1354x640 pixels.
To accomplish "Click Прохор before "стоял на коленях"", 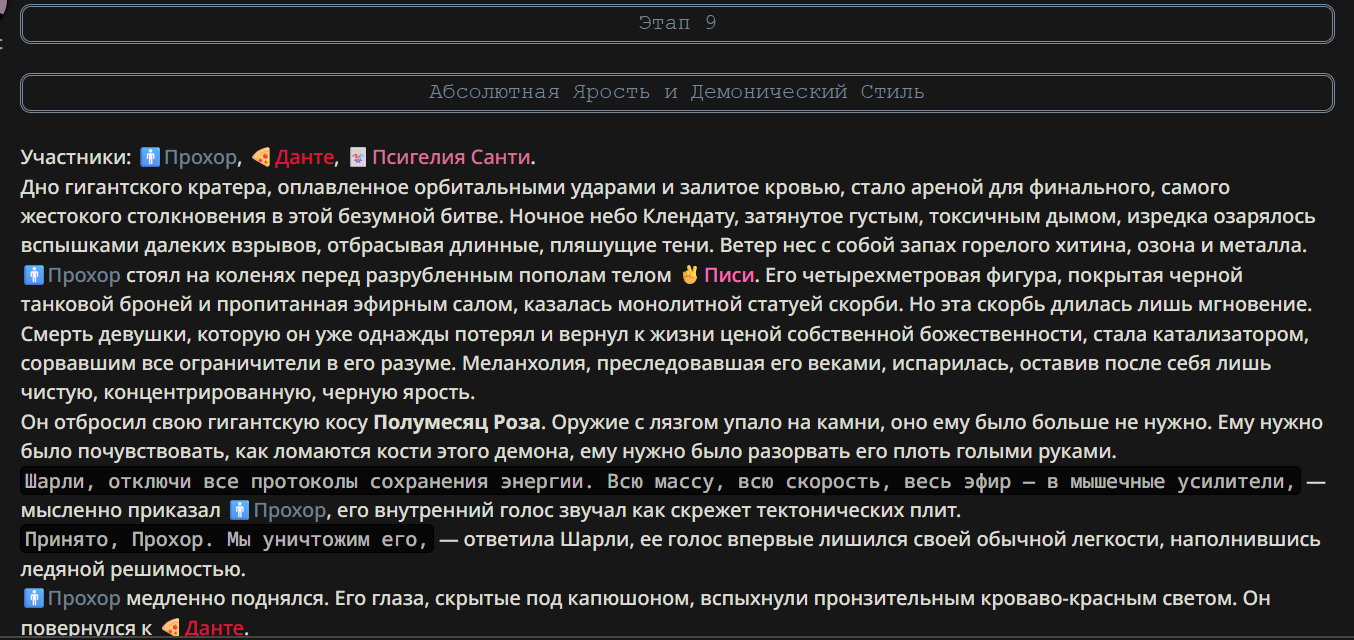I will [x=84, y=275].
